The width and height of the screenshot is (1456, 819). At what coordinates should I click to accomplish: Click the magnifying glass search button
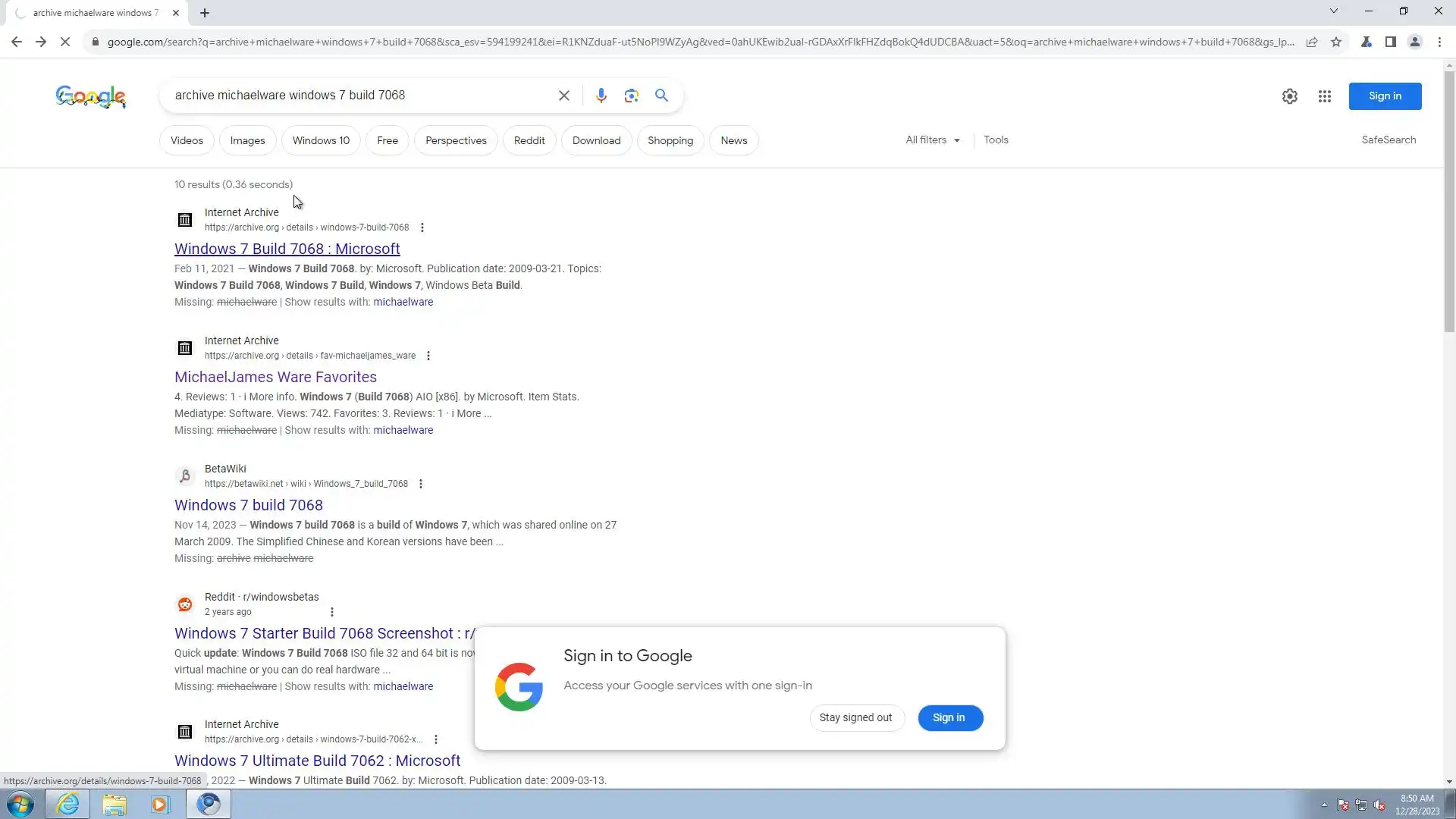(661, 96)
